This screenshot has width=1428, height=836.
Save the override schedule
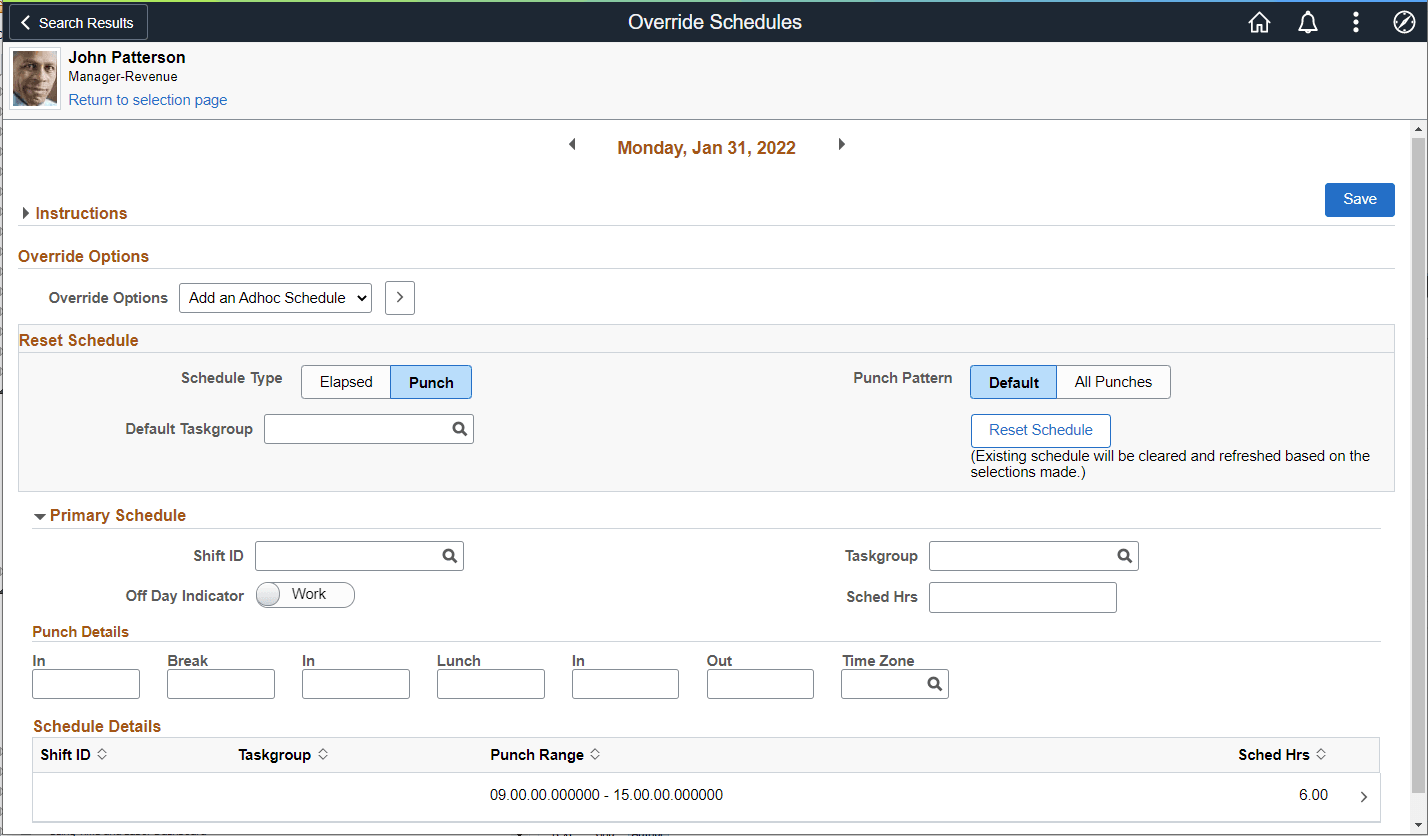(x=1359, y=199)
